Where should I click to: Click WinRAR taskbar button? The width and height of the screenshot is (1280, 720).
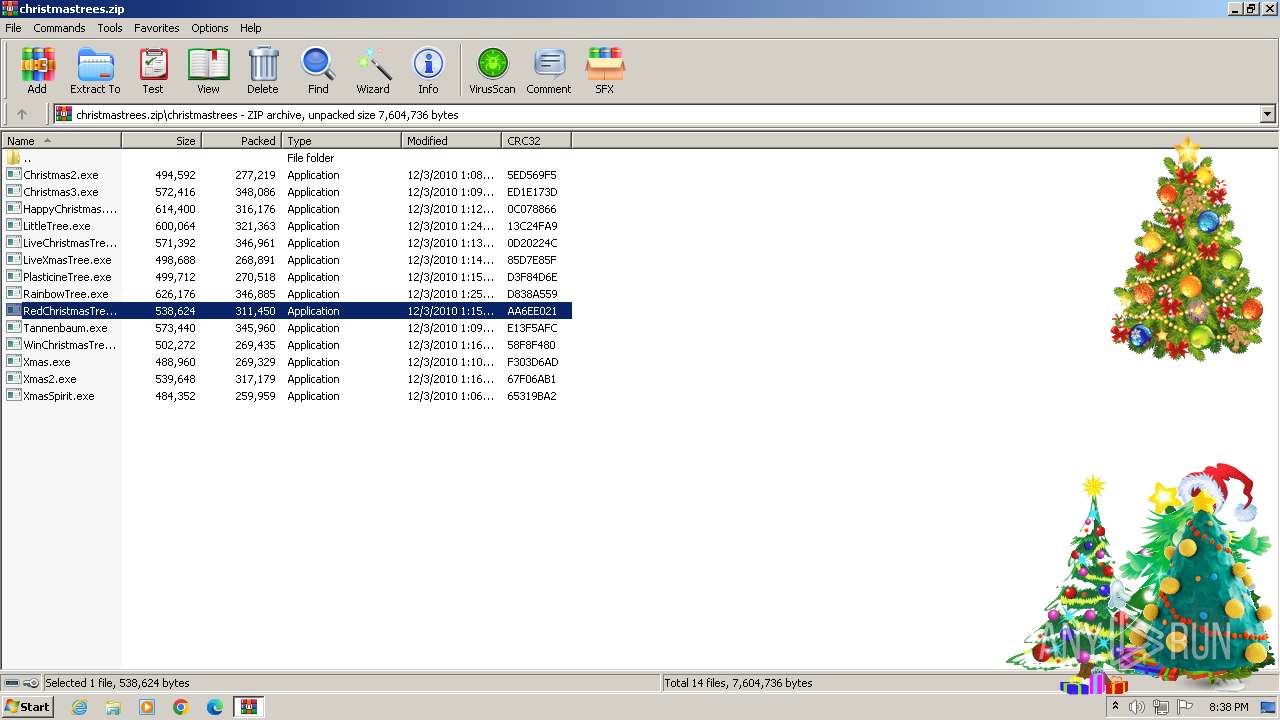(x=248, y=707)
